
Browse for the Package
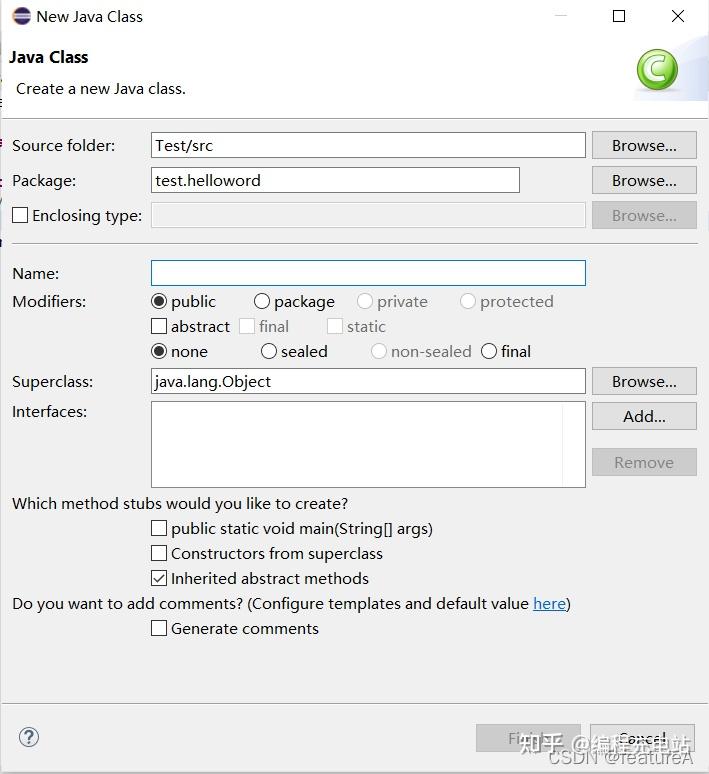(644, 180)
